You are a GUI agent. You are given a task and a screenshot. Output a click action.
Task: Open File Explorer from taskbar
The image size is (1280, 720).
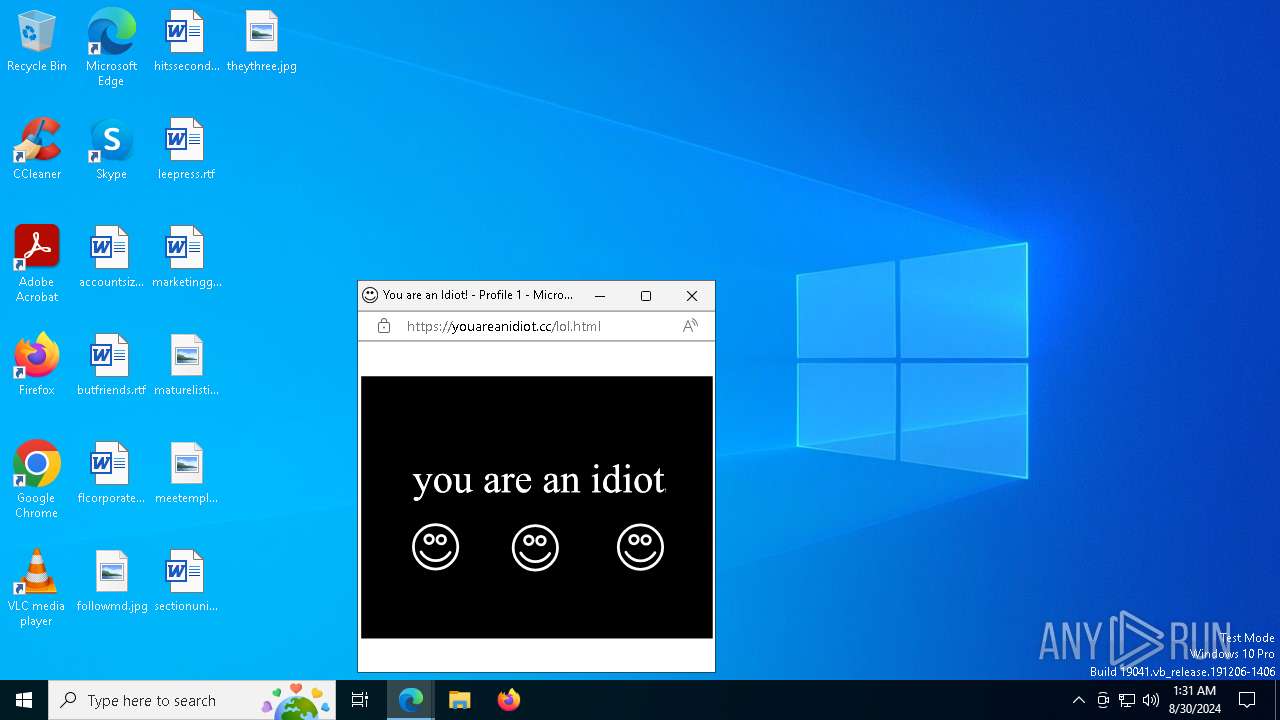(x=460, y=700)
